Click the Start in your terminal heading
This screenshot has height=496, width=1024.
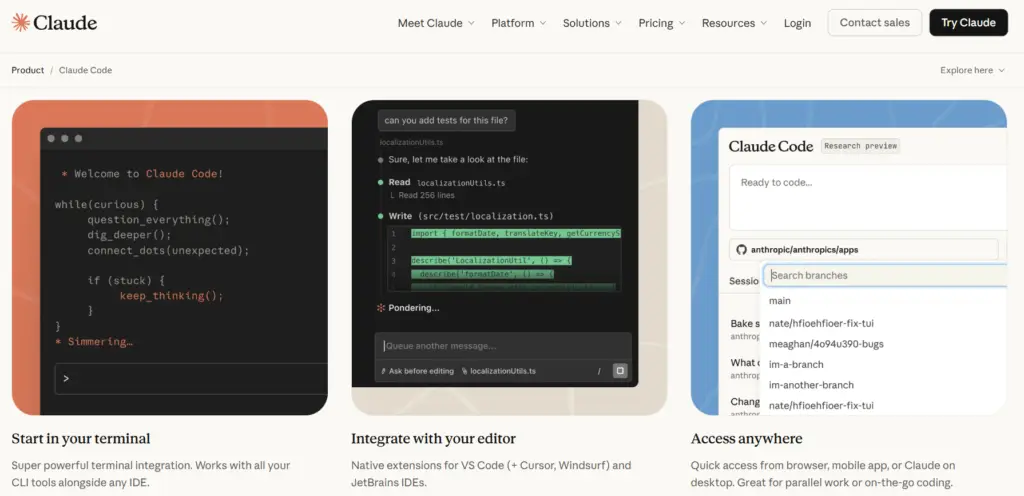click(x=81, y=439)
